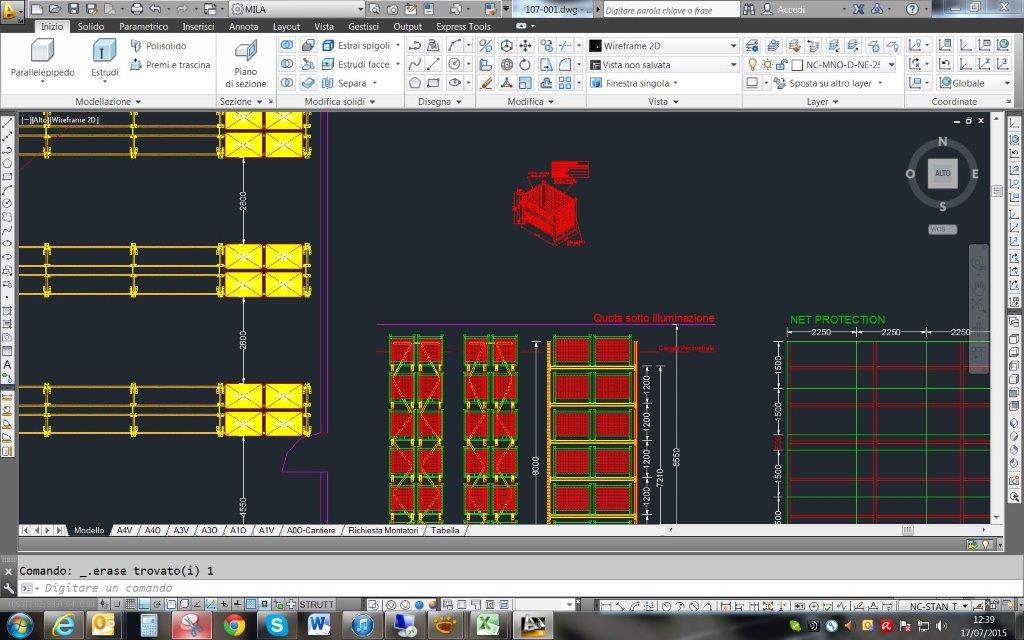Screen dimensions: 1024x640
Task: Toggle the layer freeze sun icon
Action: pyautogui.click(x=767, y=65)
